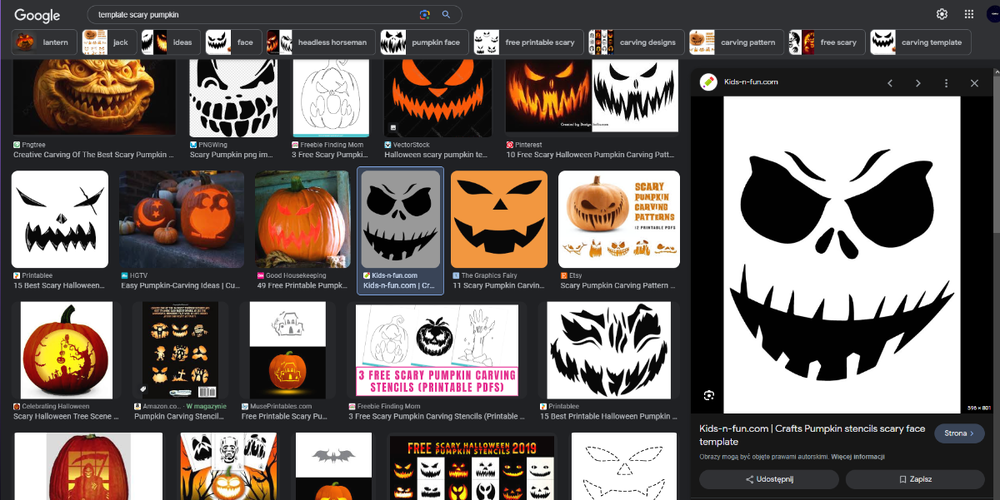Image resolution: width=1000 pixels, height=500 pixels.
Task: Open The Graphics Fairy orange pumpkin thumbnail
Action: coord(499,219)
